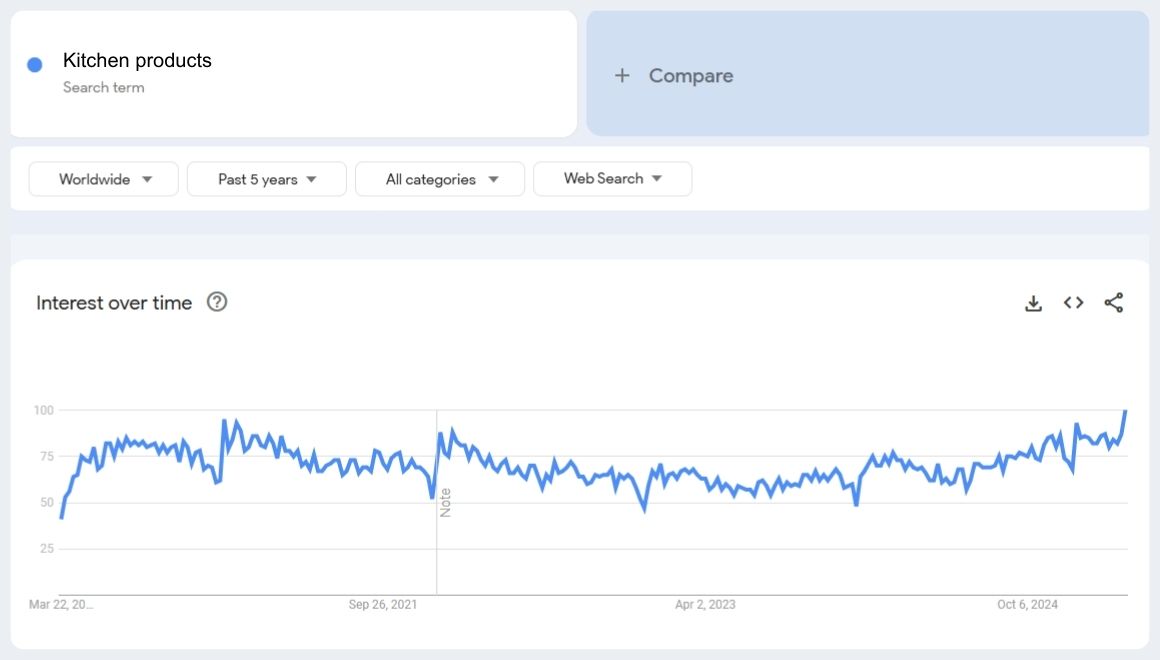This screenshot has height=660, width=1160.
Task: Open the embed code icon
Action: point(1073,303)
